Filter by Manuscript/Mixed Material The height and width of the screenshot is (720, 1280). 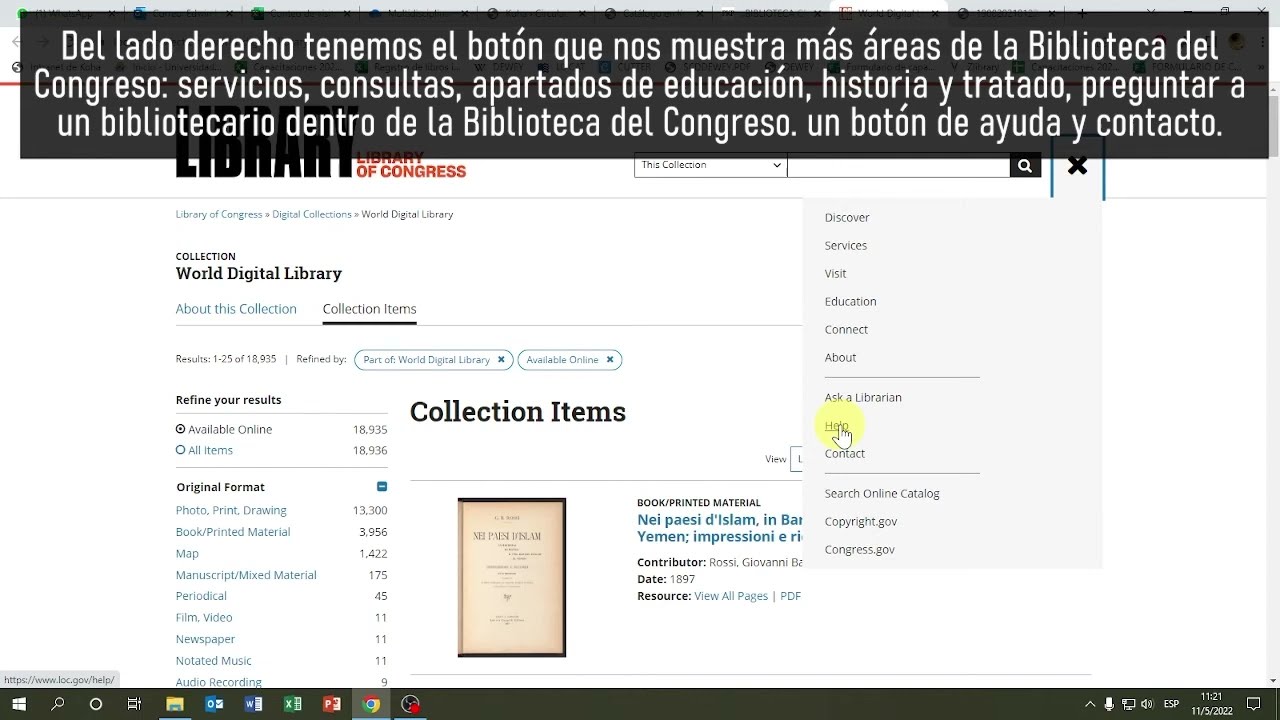pyautogui.click(x=246, y=575)
